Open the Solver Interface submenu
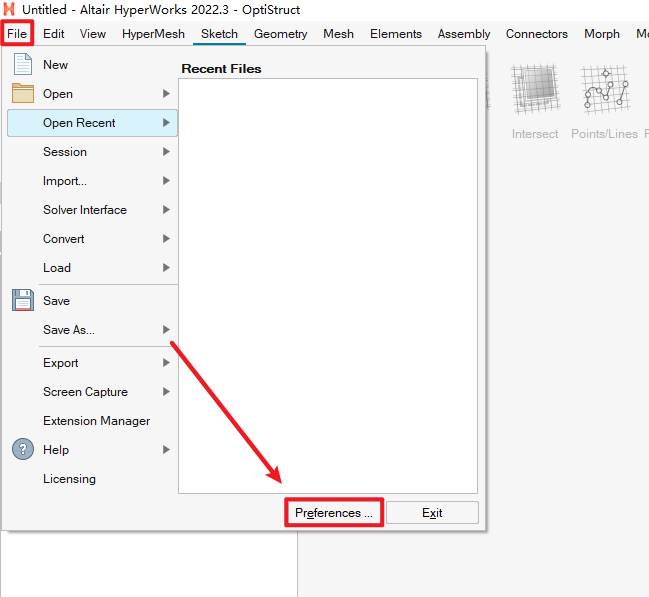 [x=85, y=210]
